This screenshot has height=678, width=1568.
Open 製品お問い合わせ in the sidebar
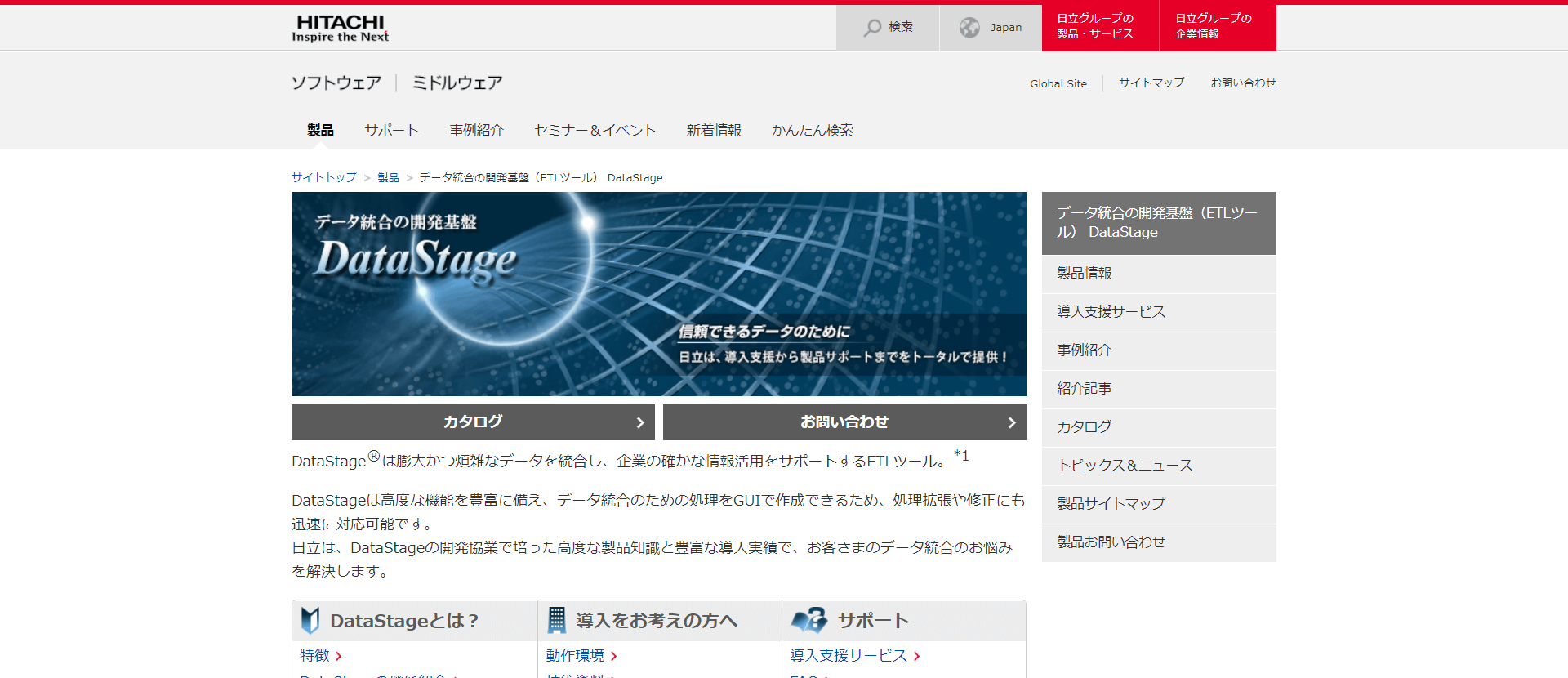(1159, 542)
